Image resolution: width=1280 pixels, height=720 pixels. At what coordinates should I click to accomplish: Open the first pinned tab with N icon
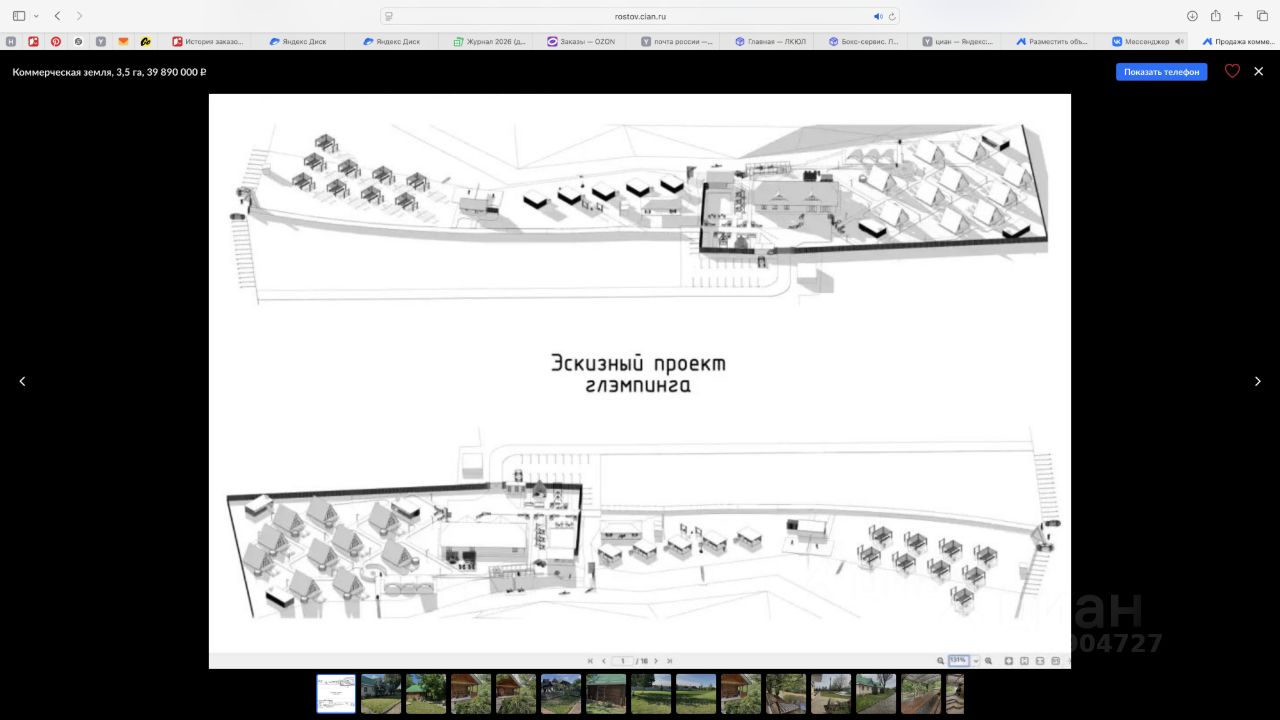pyautogui.click(x=11, y=42)
